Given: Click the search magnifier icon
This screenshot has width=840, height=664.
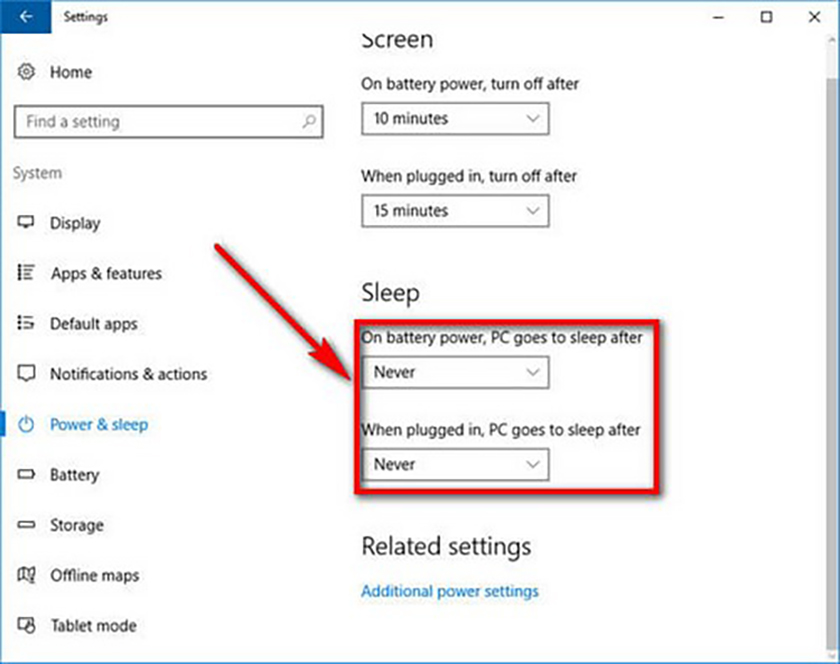Looking at the screenshot, I should click(x=309, y=122).
